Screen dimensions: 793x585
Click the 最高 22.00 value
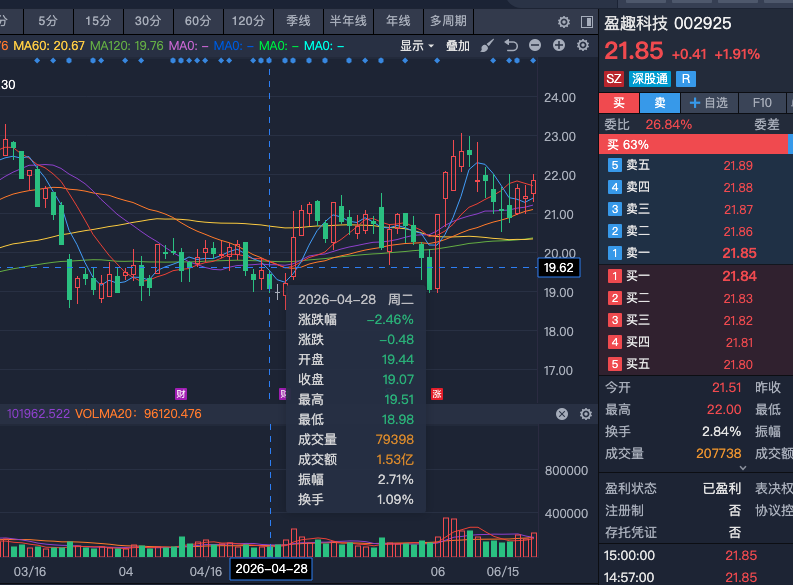point(724,410)
